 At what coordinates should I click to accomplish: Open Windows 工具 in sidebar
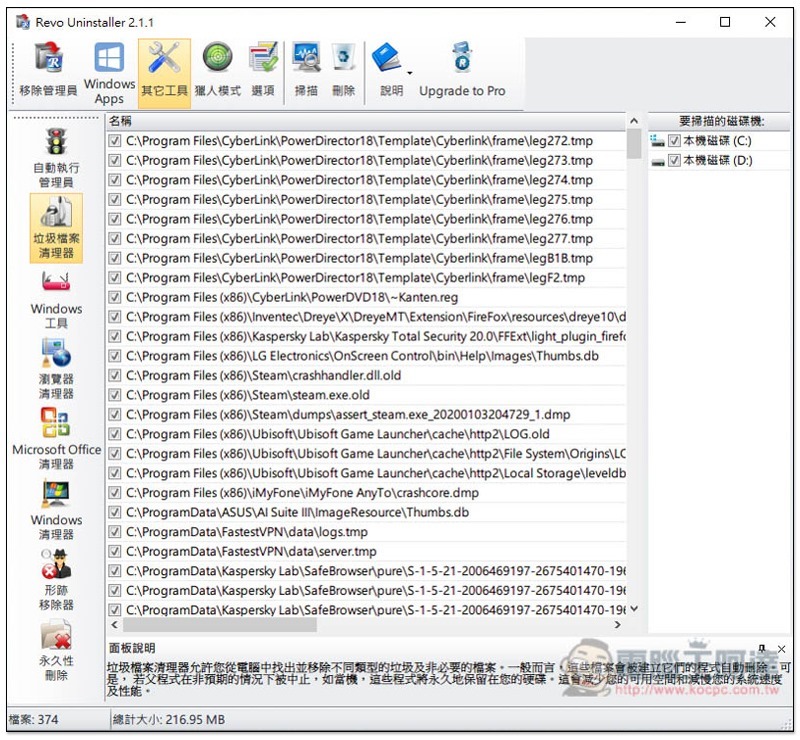click(x=56, y=300)
